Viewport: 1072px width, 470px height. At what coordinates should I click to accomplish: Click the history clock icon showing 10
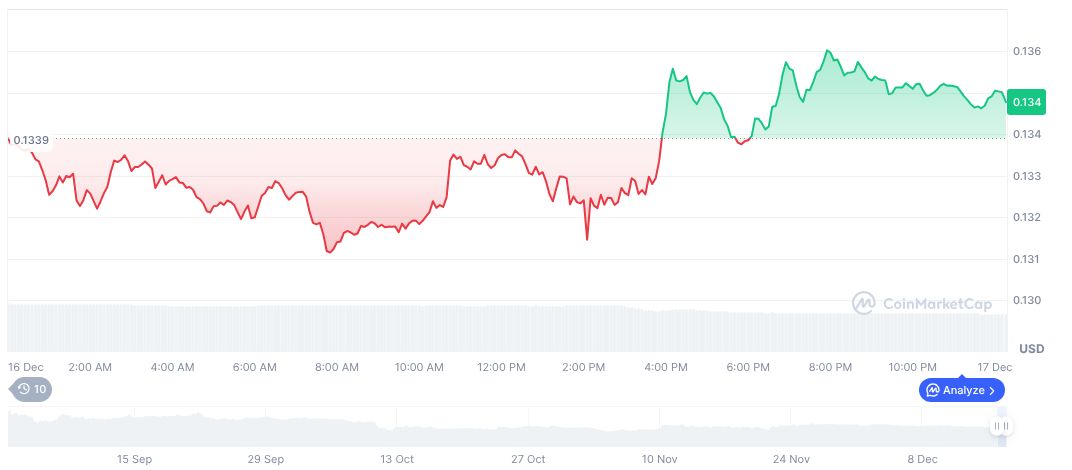coord(24,389)
